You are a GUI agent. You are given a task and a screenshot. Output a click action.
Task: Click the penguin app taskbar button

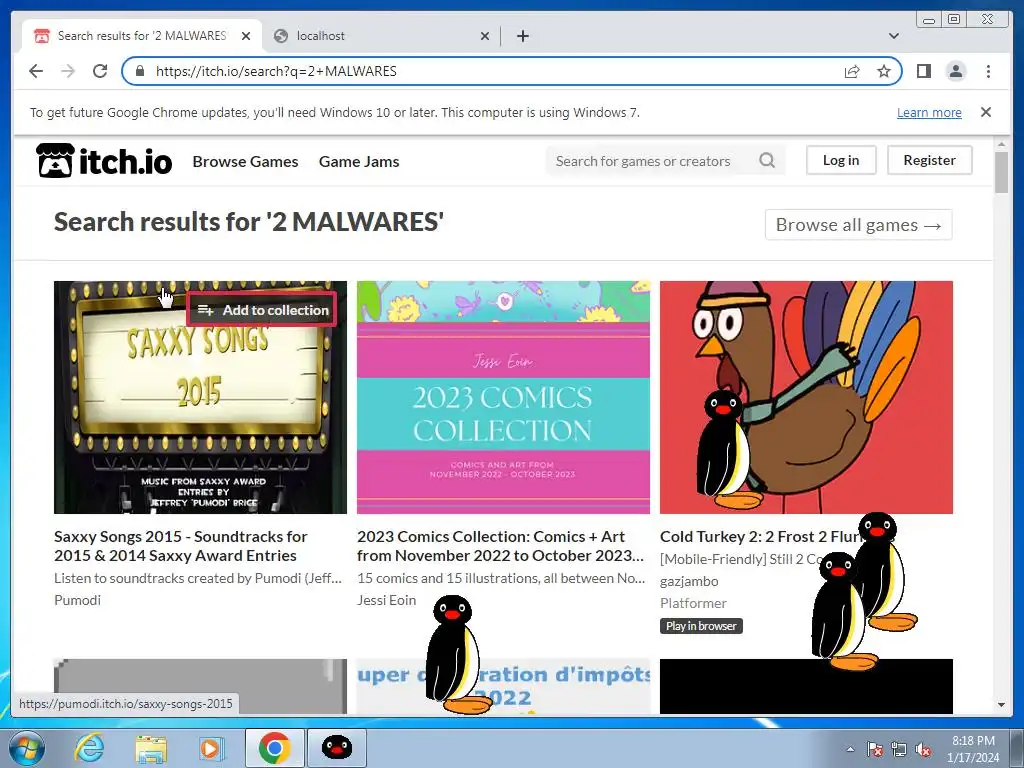[x=337, y=748]
